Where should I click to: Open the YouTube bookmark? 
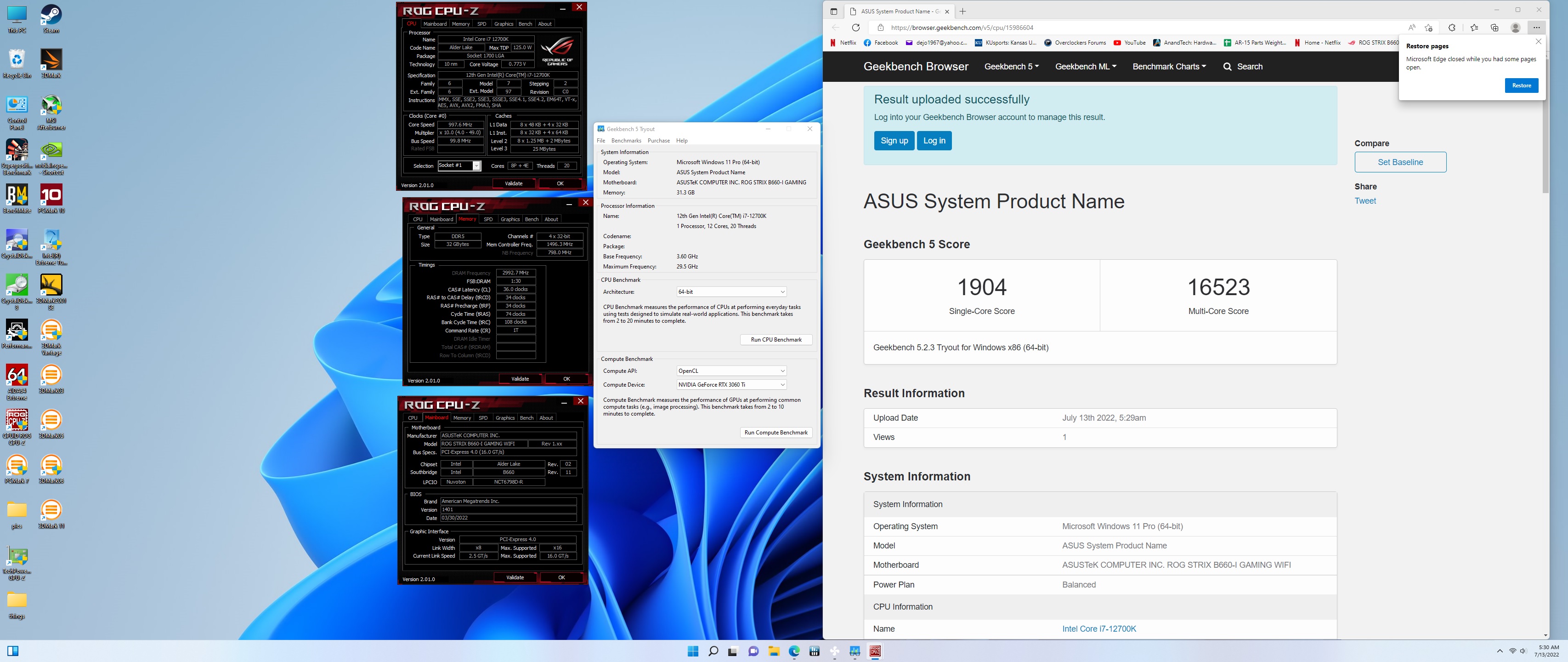click(x=1129, y=43)
